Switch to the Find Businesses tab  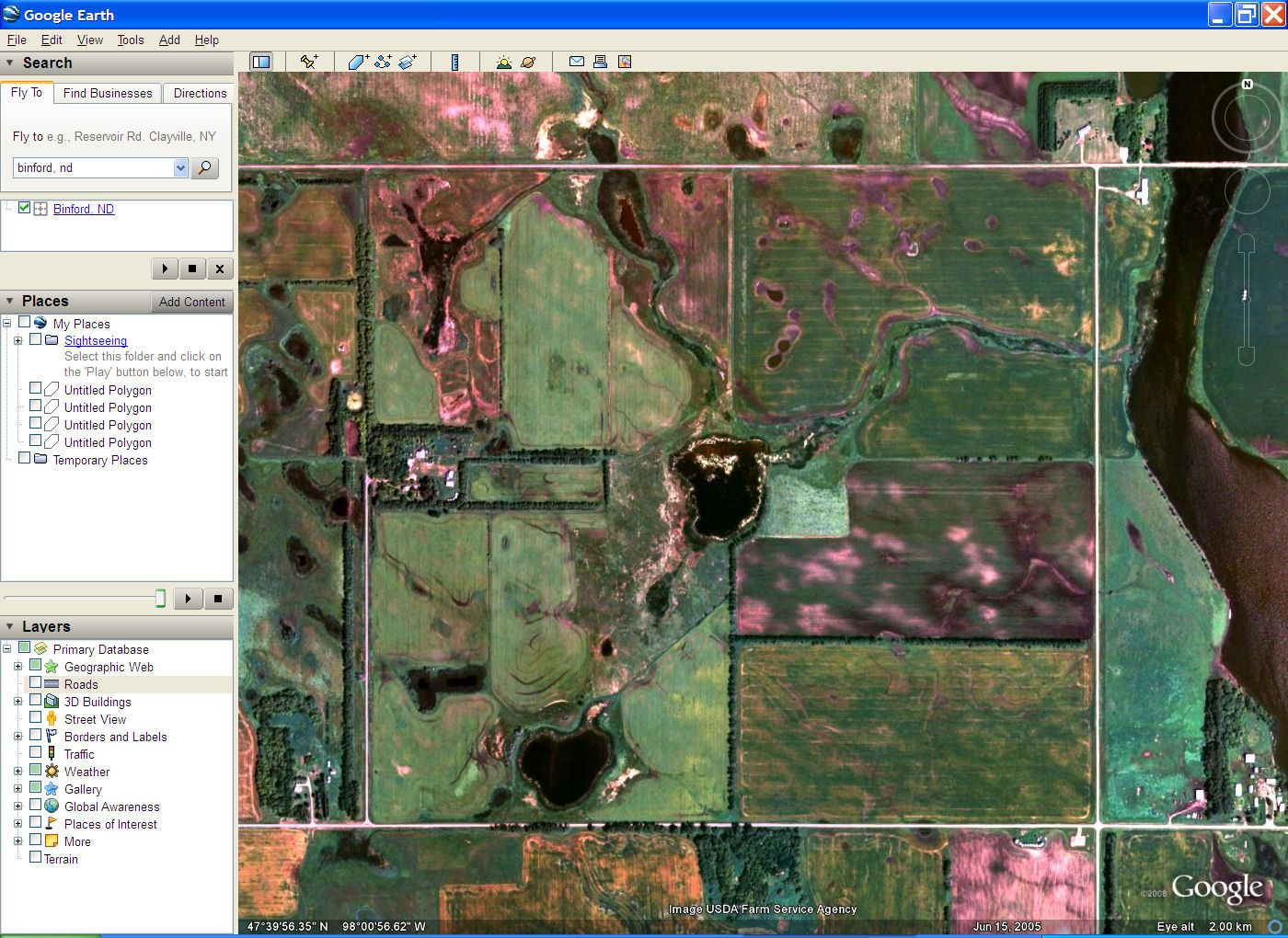point(108,93)
